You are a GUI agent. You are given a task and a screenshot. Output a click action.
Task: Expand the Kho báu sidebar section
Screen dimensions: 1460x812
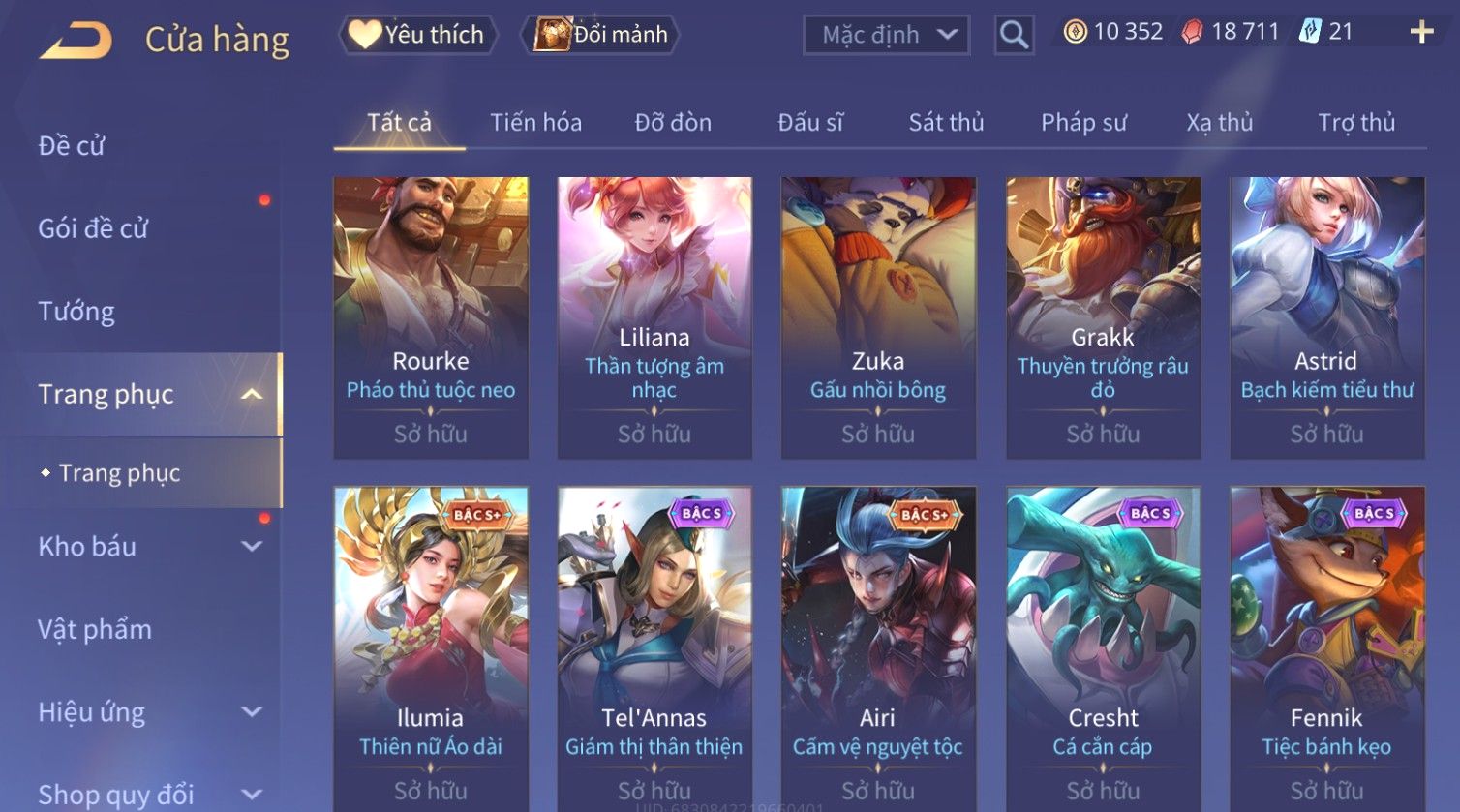pyautogui.click(x=251, y=546)
